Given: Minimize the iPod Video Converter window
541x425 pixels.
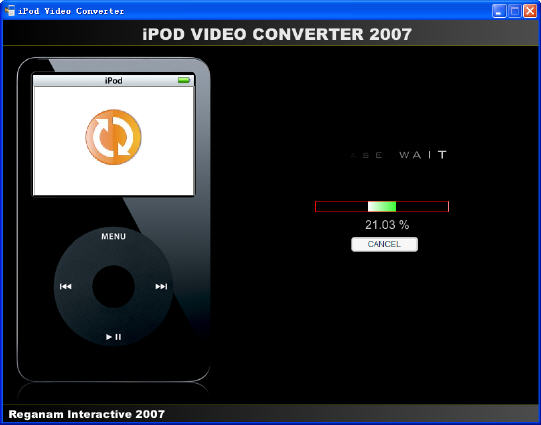Looking at the screenshot, I should (x=499, y=11).
